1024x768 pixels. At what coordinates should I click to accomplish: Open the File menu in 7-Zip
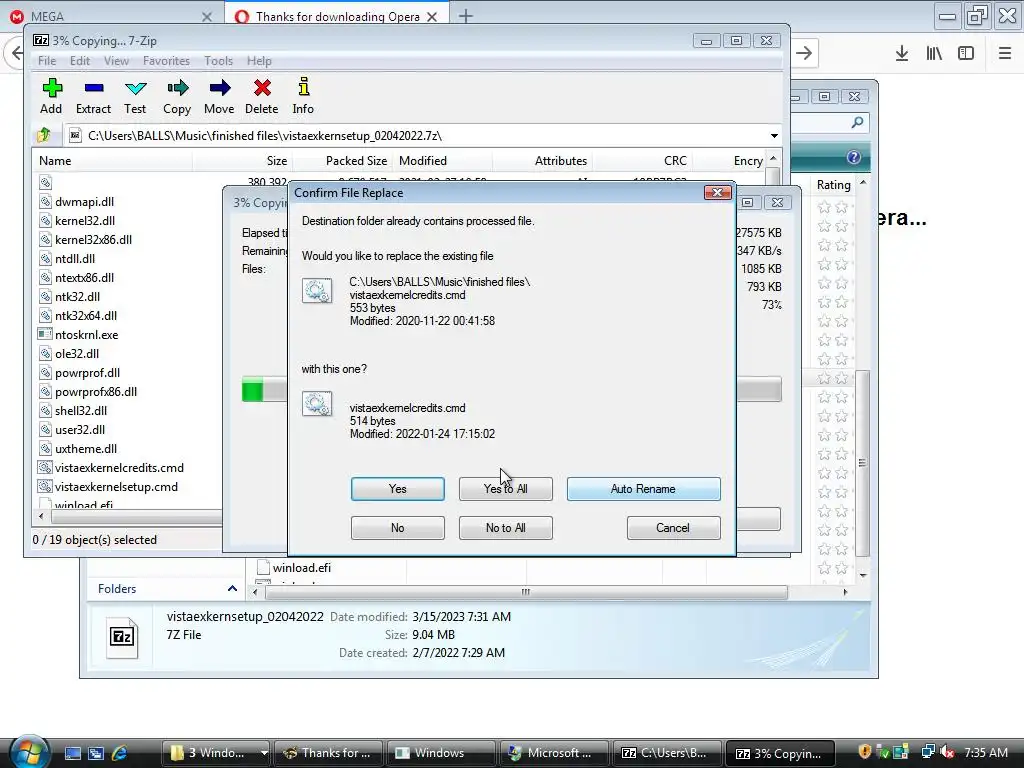click(x=47, y=61)
